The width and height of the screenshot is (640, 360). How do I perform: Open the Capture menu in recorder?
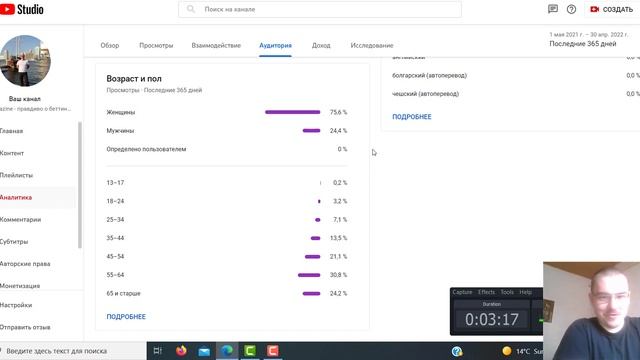click(x=462, y=292)
